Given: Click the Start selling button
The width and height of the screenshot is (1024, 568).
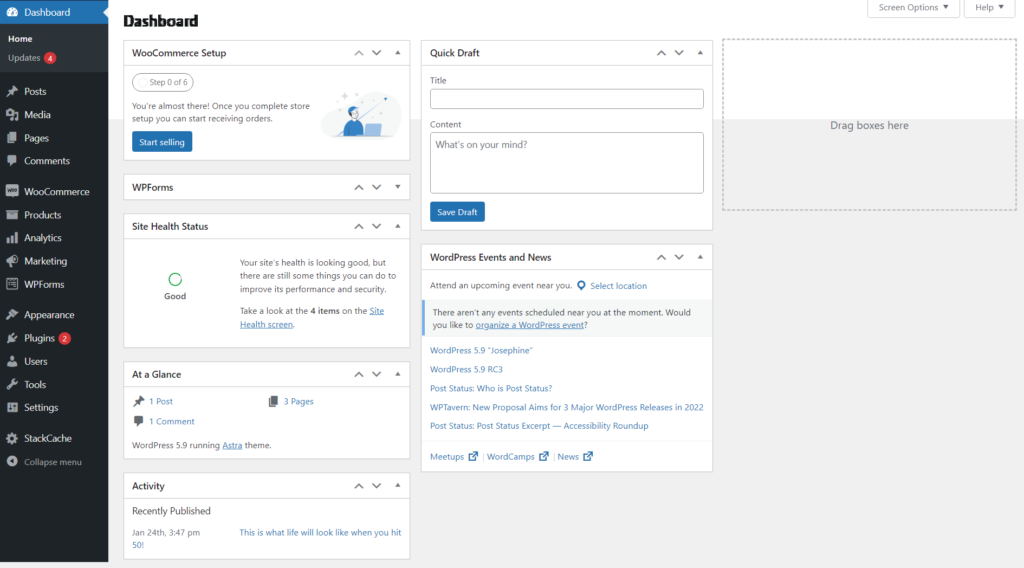Looking at the screenshot, I should (162, 142).
